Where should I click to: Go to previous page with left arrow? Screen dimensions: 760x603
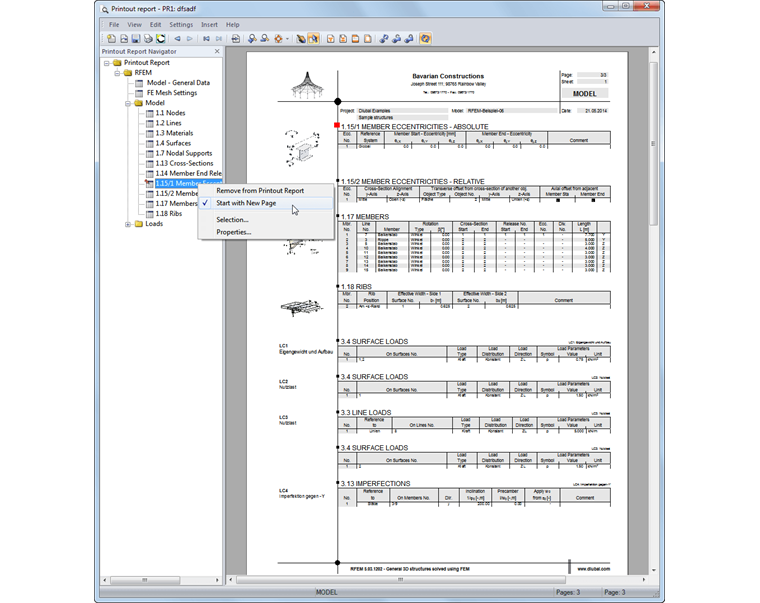coord(177,39)
